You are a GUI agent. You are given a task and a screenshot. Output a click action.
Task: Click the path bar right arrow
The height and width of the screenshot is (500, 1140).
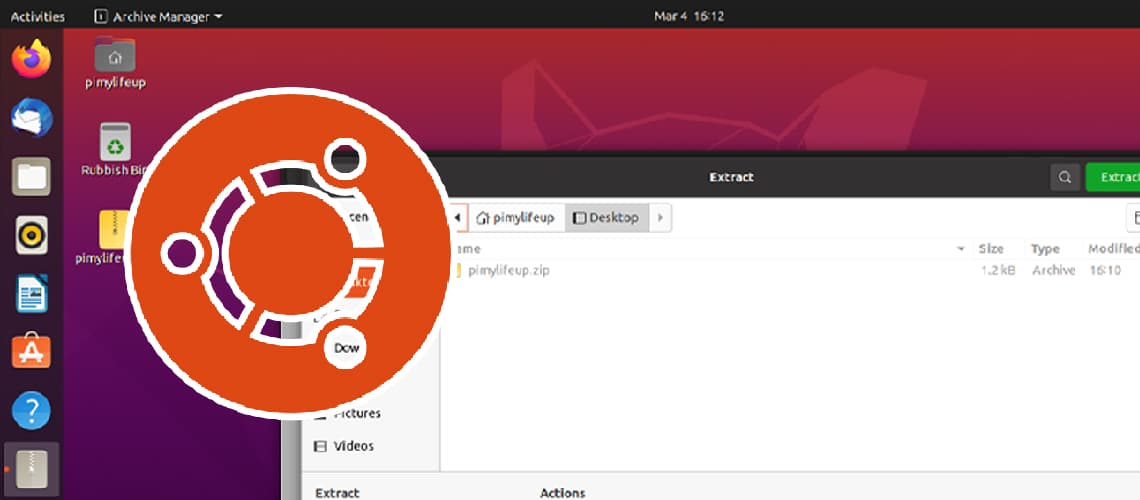[660, 217]
